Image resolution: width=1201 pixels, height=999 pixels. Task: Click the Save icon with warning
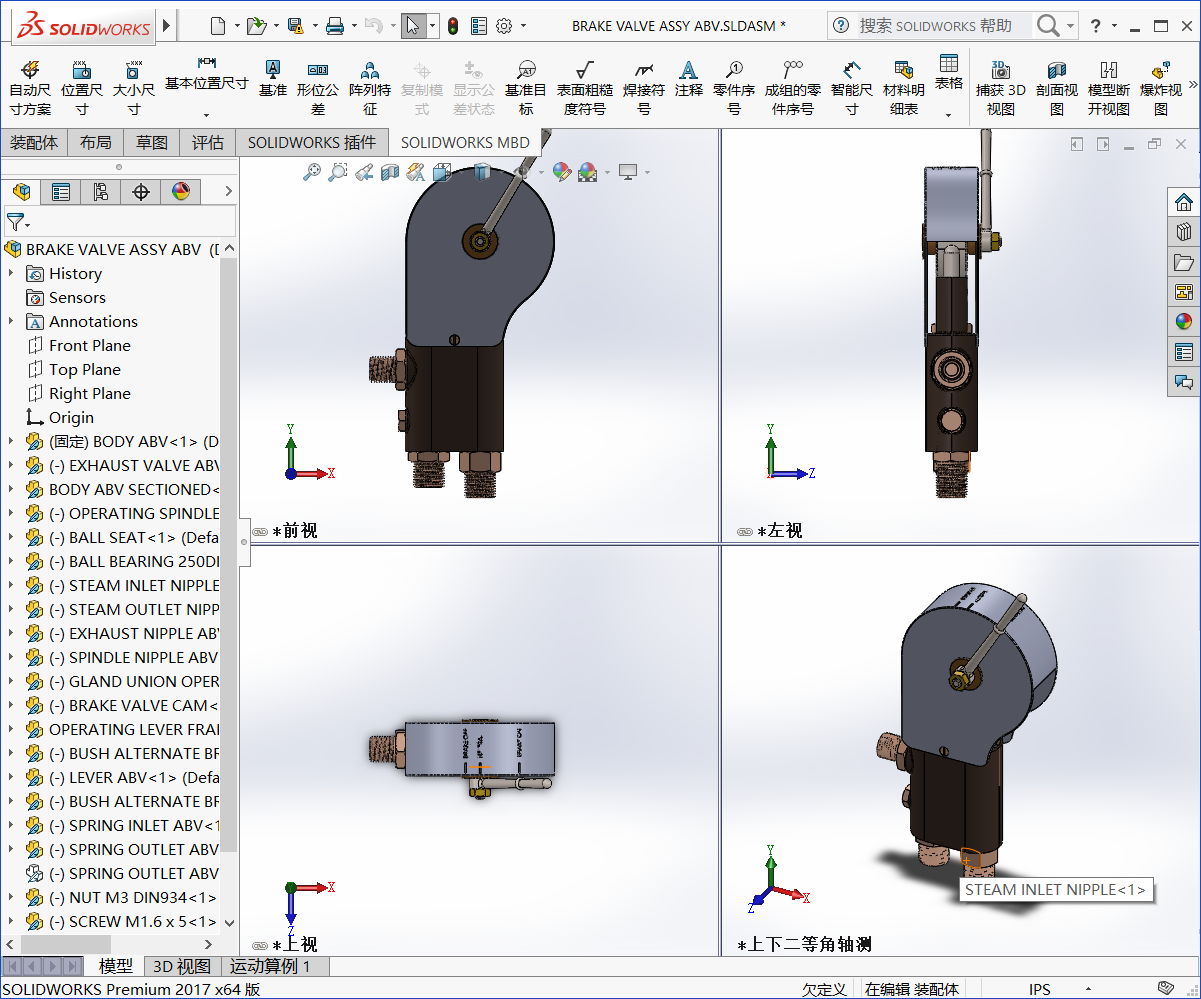(x=295, y=25)
